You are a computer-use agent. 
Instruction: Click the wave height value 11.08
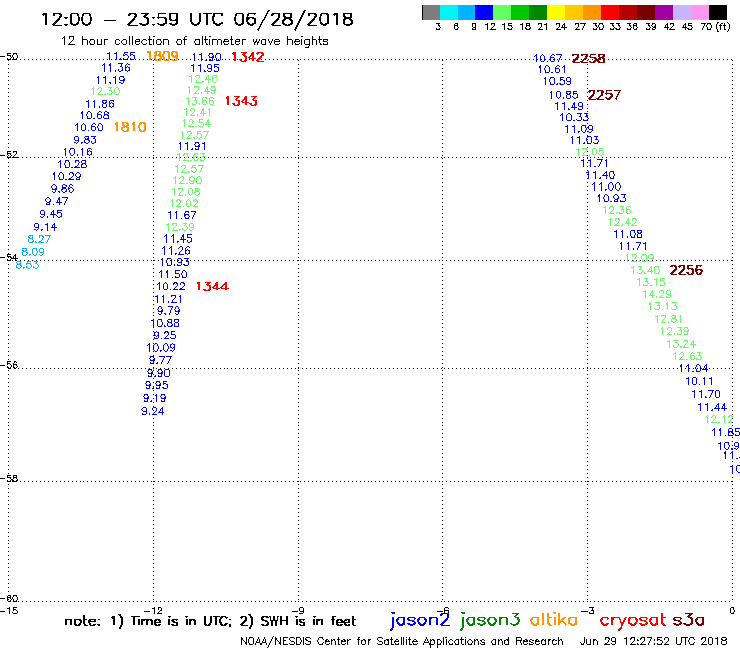click(x=628, y=234)
